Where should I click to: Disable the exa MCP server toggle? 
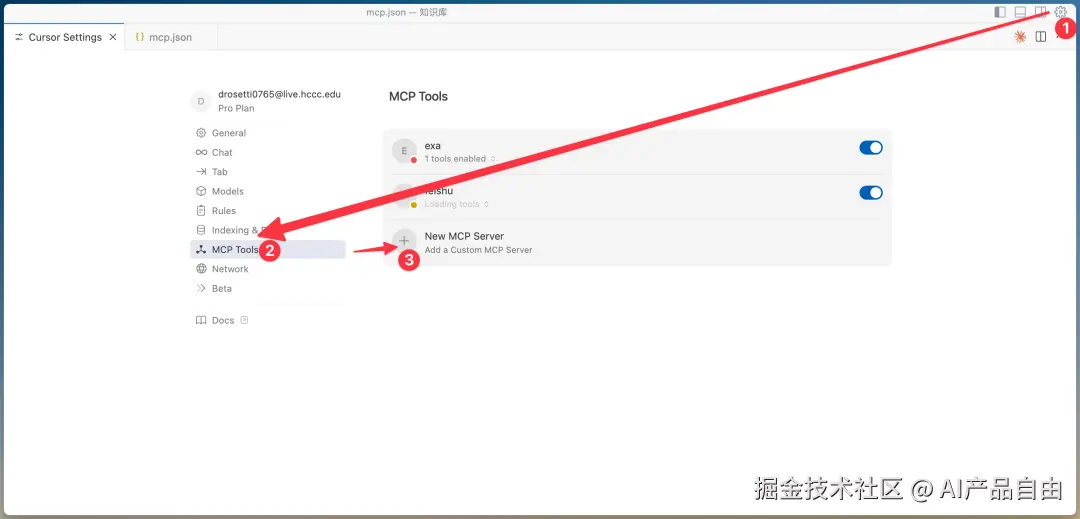[x=871, y=148]
